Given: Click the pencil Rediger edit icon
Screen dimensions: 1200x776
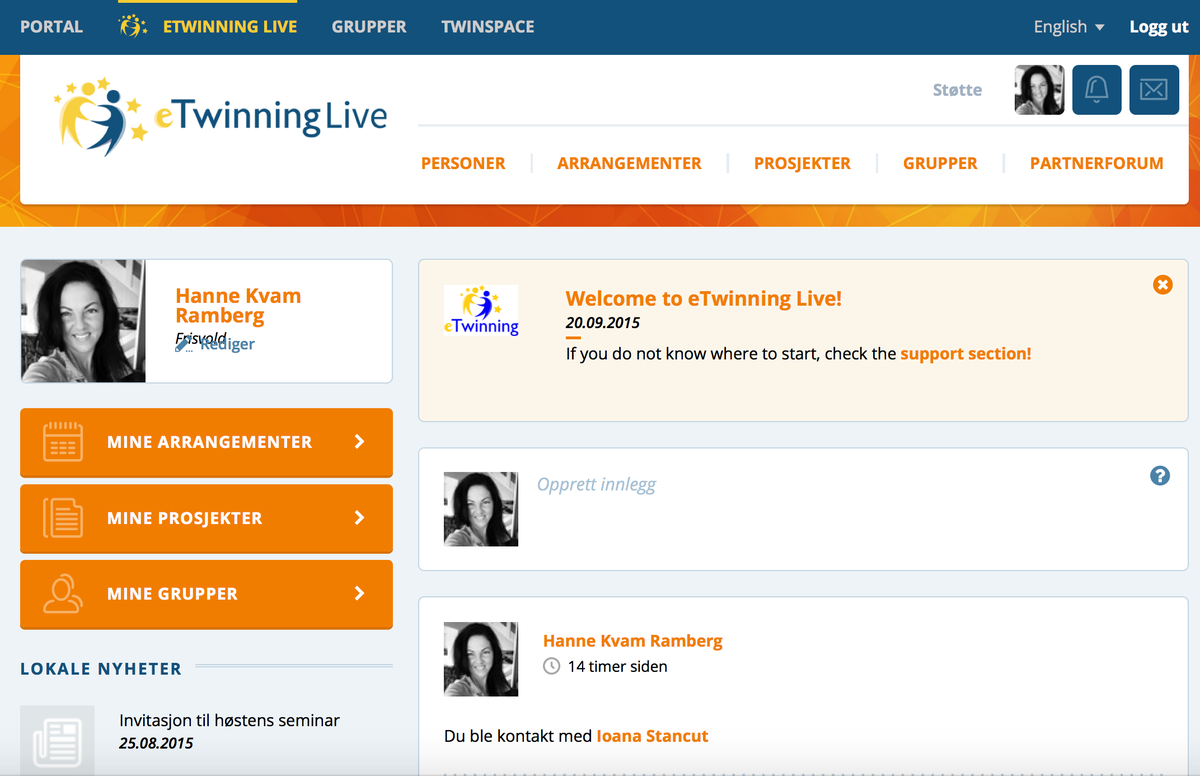Looking at the screenshot, I should (184, 344).
